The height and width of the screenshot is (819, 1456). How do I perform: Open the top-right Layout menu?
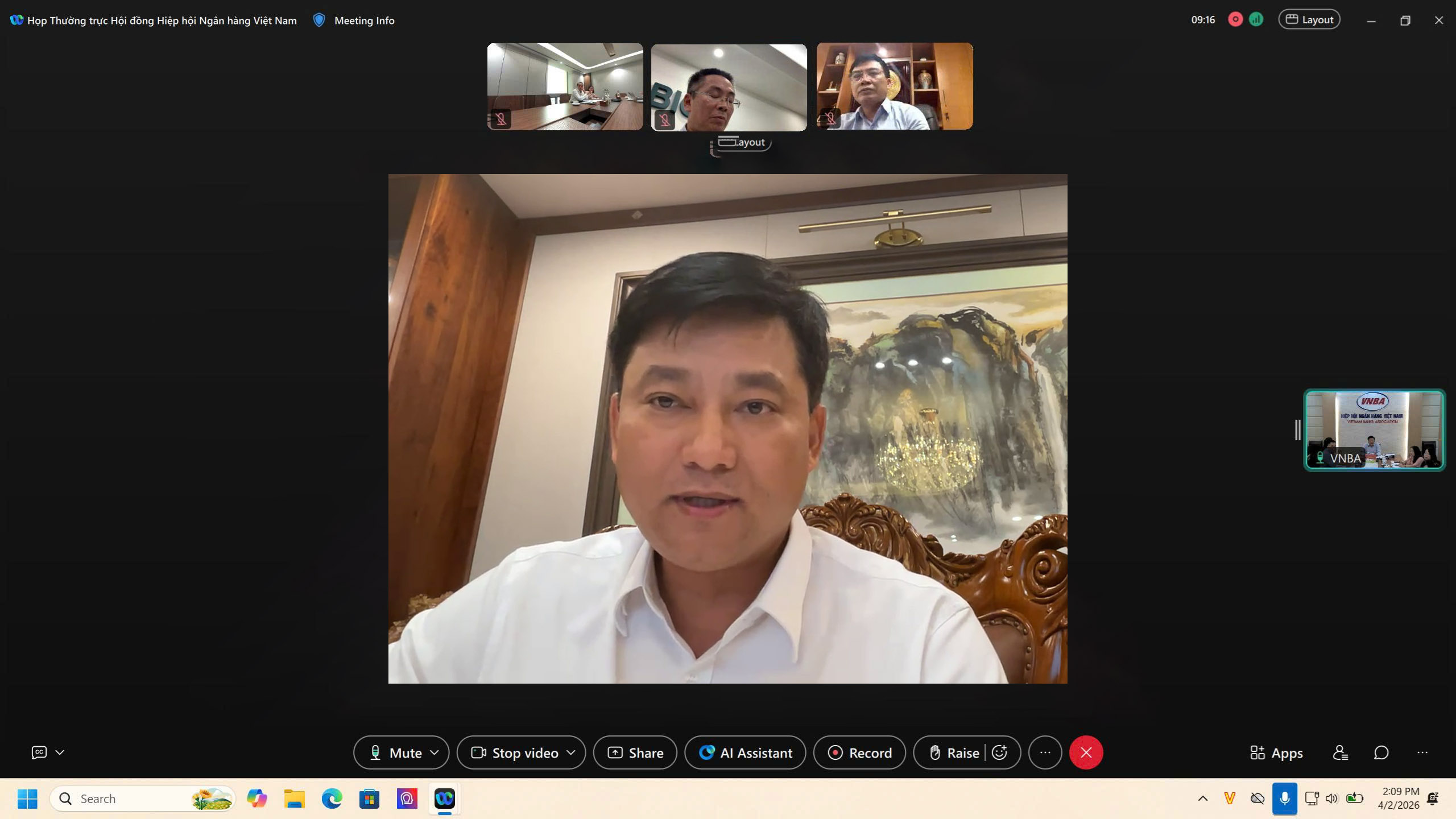1309,20
